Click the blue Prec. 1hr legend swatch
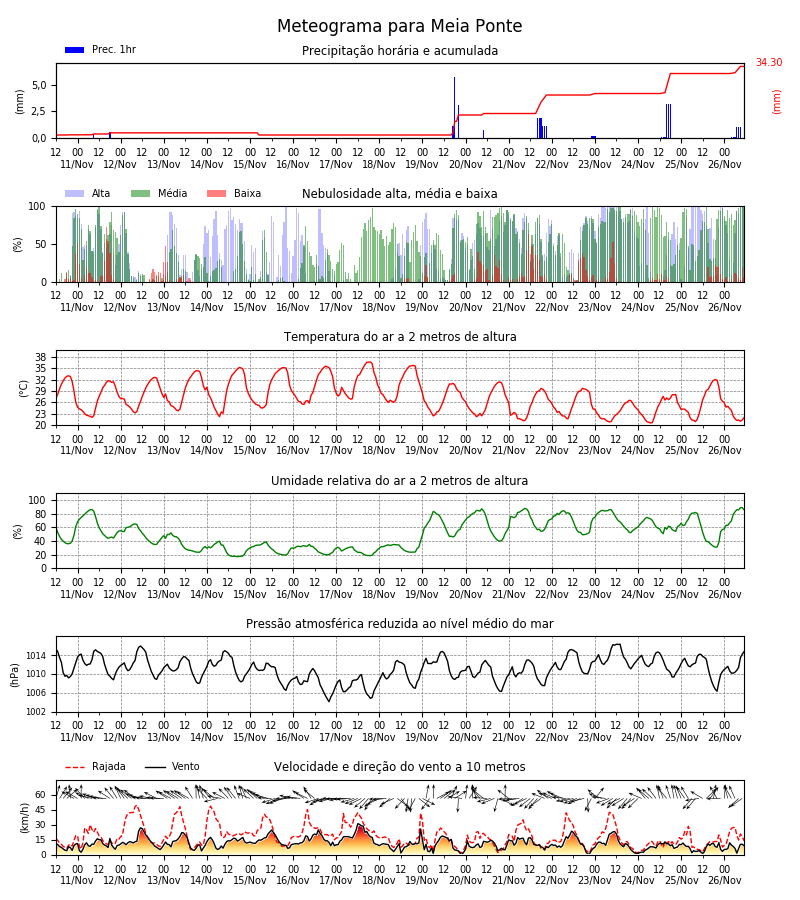800x900 pixels. tap(75, 50)
